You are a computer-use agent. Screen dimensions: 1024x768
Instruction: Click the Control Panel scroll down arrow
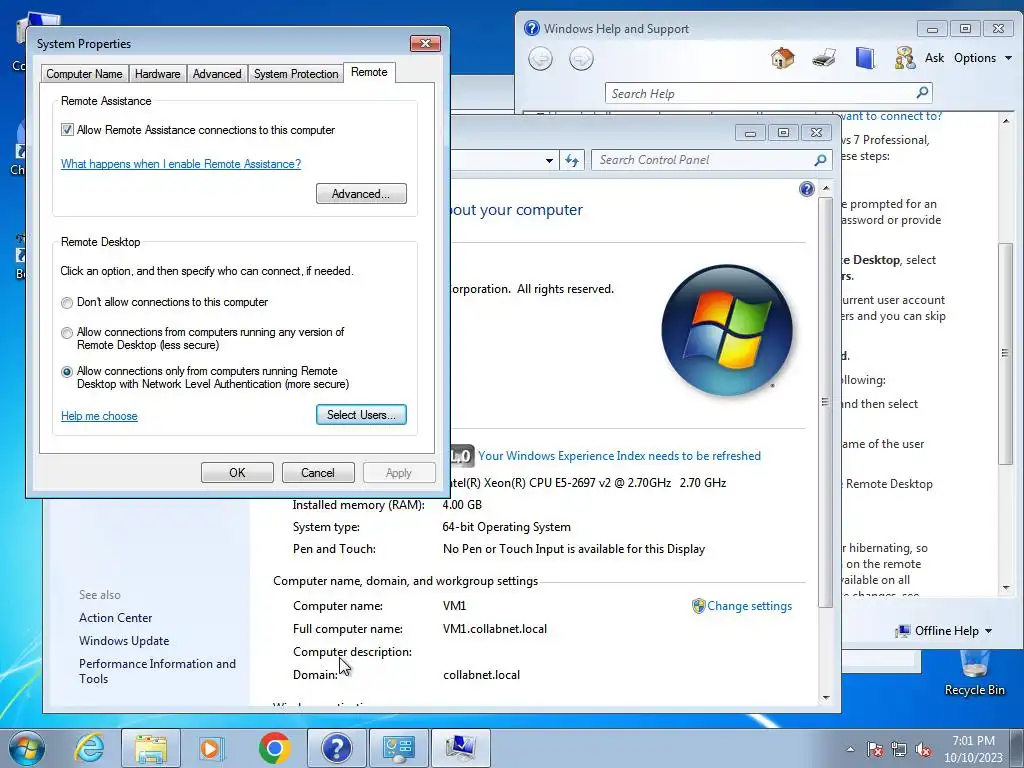825,698
